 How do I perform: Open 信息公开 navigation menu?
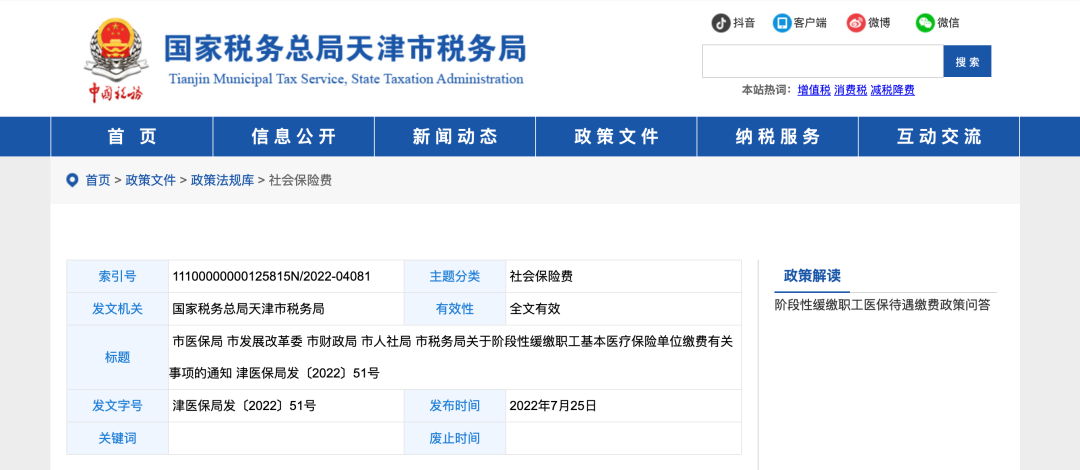[293, 136]
